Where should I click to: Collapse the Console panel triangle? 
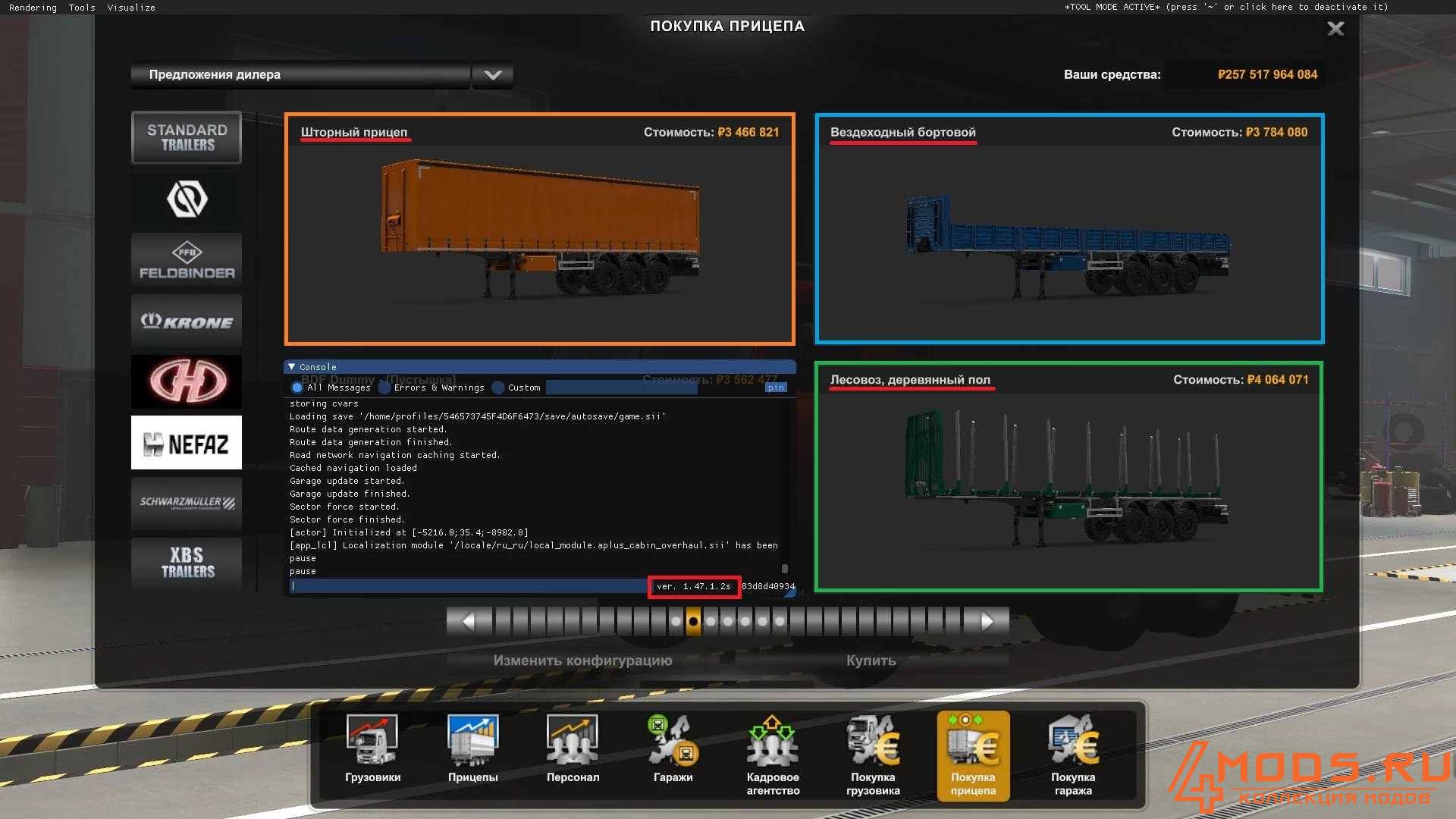pos(292,367)
